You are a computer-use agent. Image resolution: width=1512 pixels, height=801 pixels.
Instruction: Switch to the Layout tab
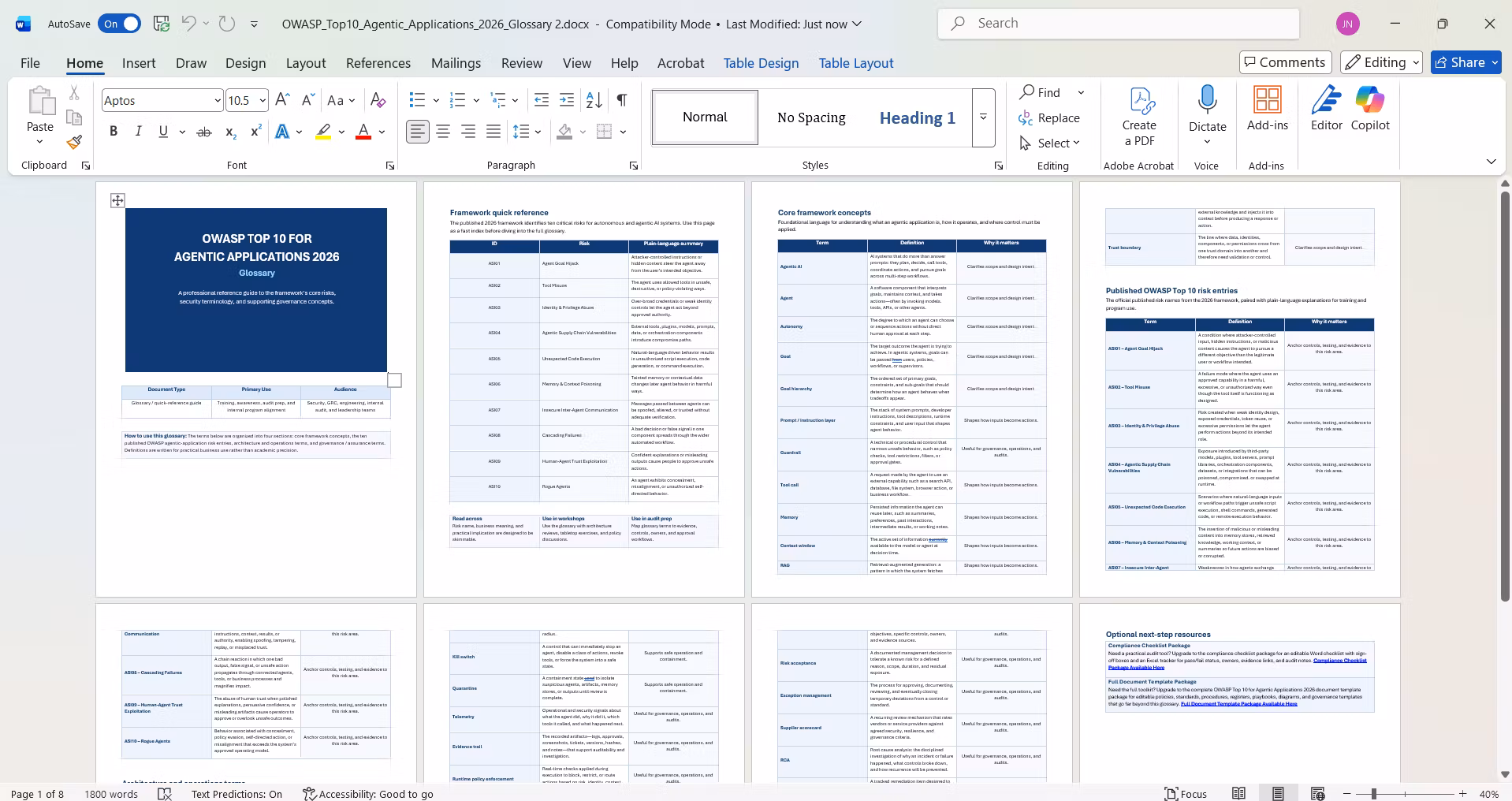coord(306,63)
